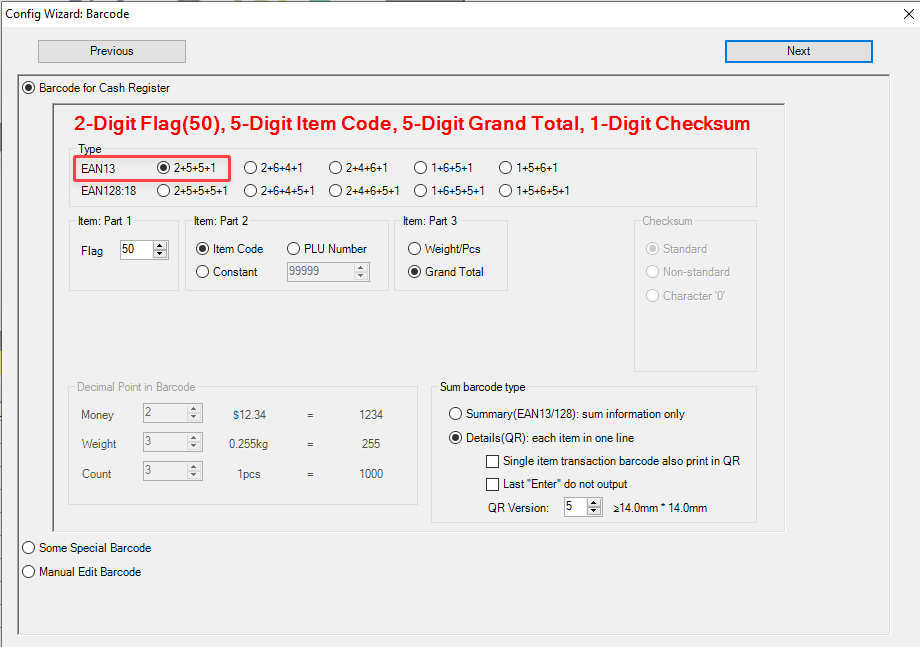Select Some Special Barcode option

pyautogui.click(x=87, y=548)
